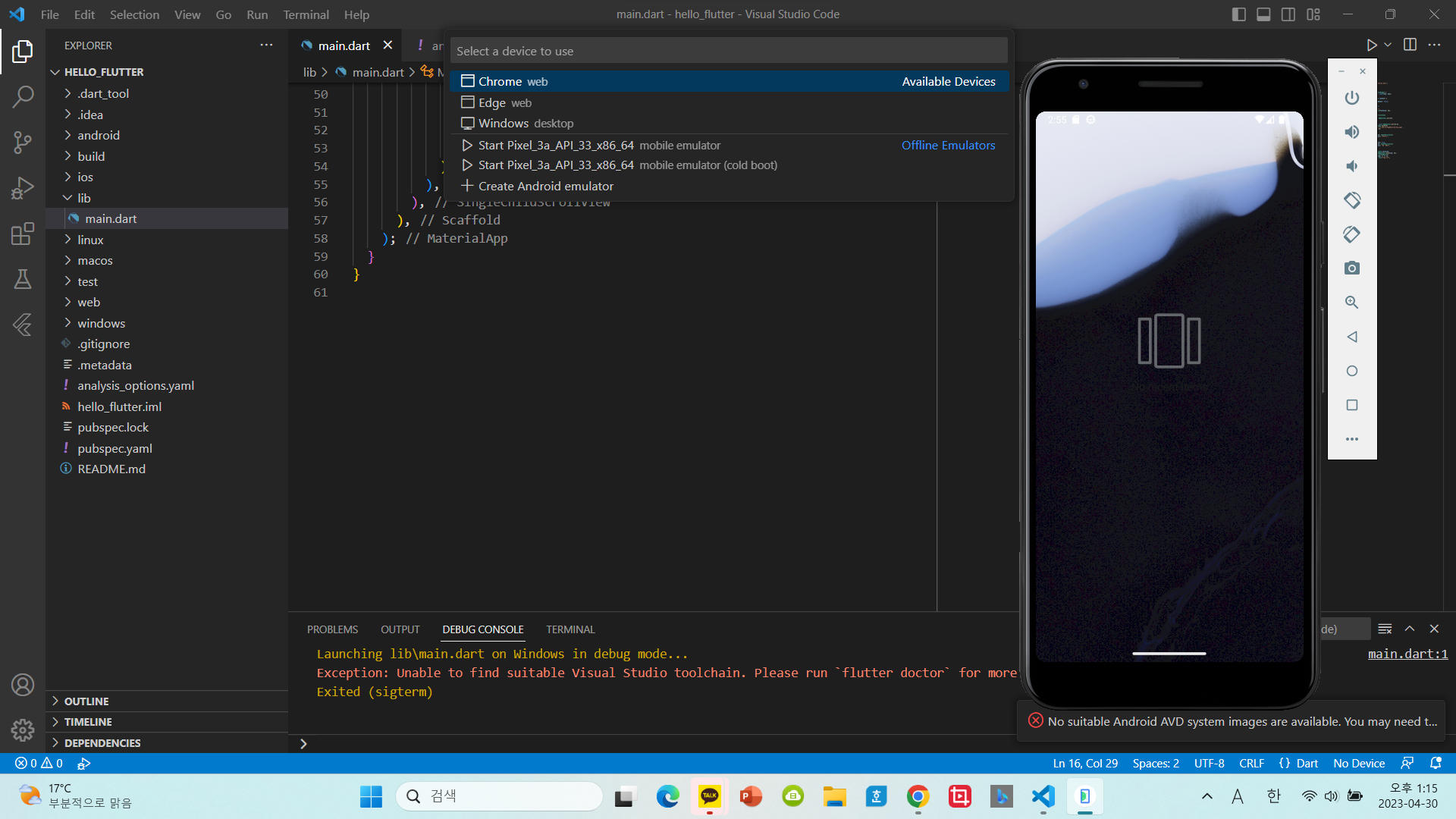
Task: Open the Run and Debug view
Action: (23, 187)
